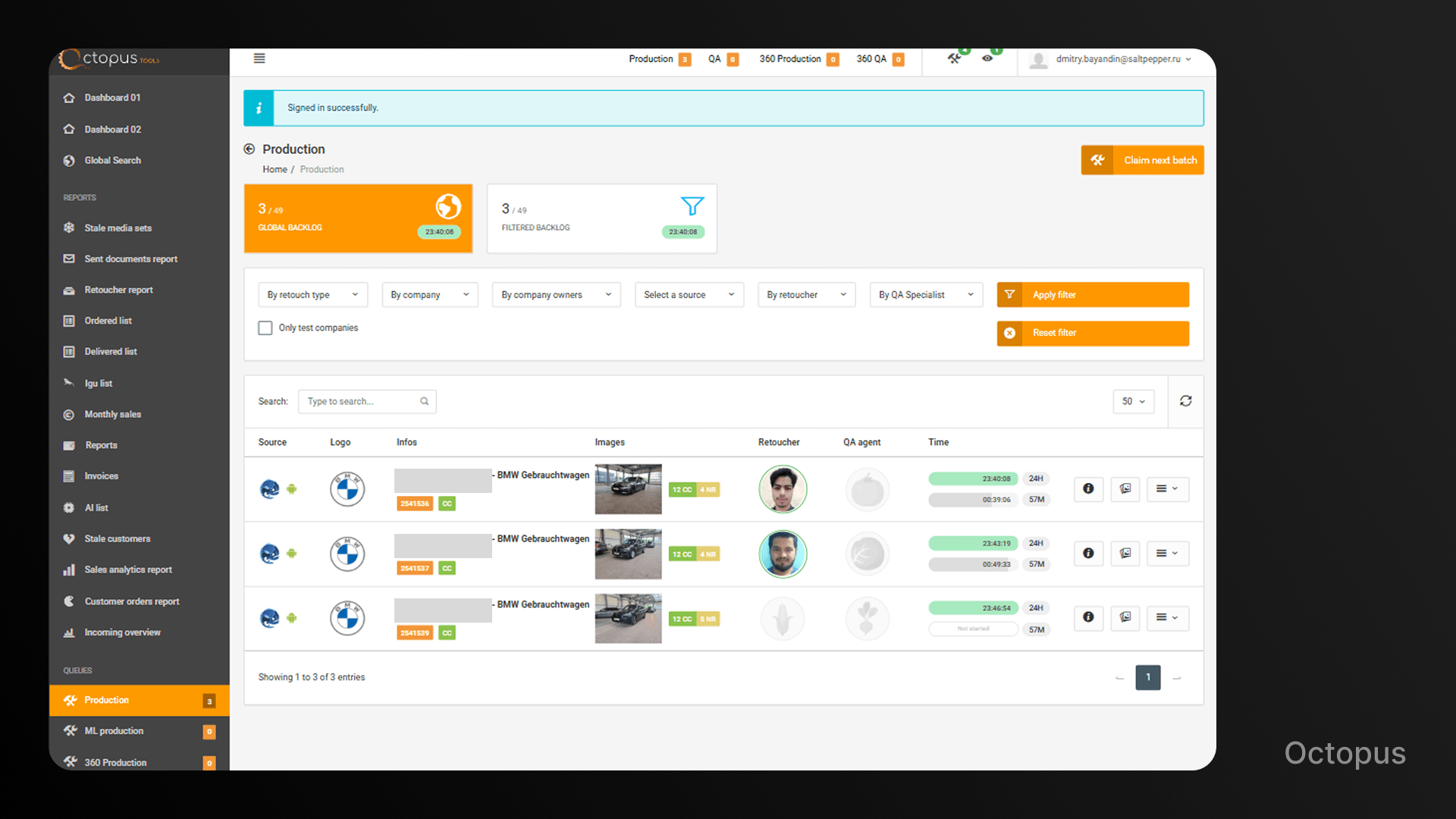Open page size 50 dropdown
The image size is (1456, 819).
(x=1133, y=402)
